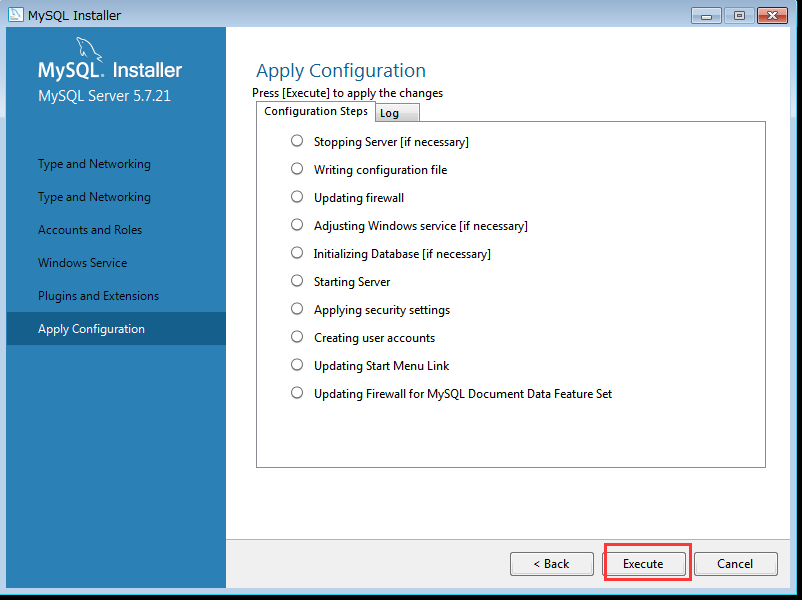Click the 'Writing configuration file' text

pos(381,170)
